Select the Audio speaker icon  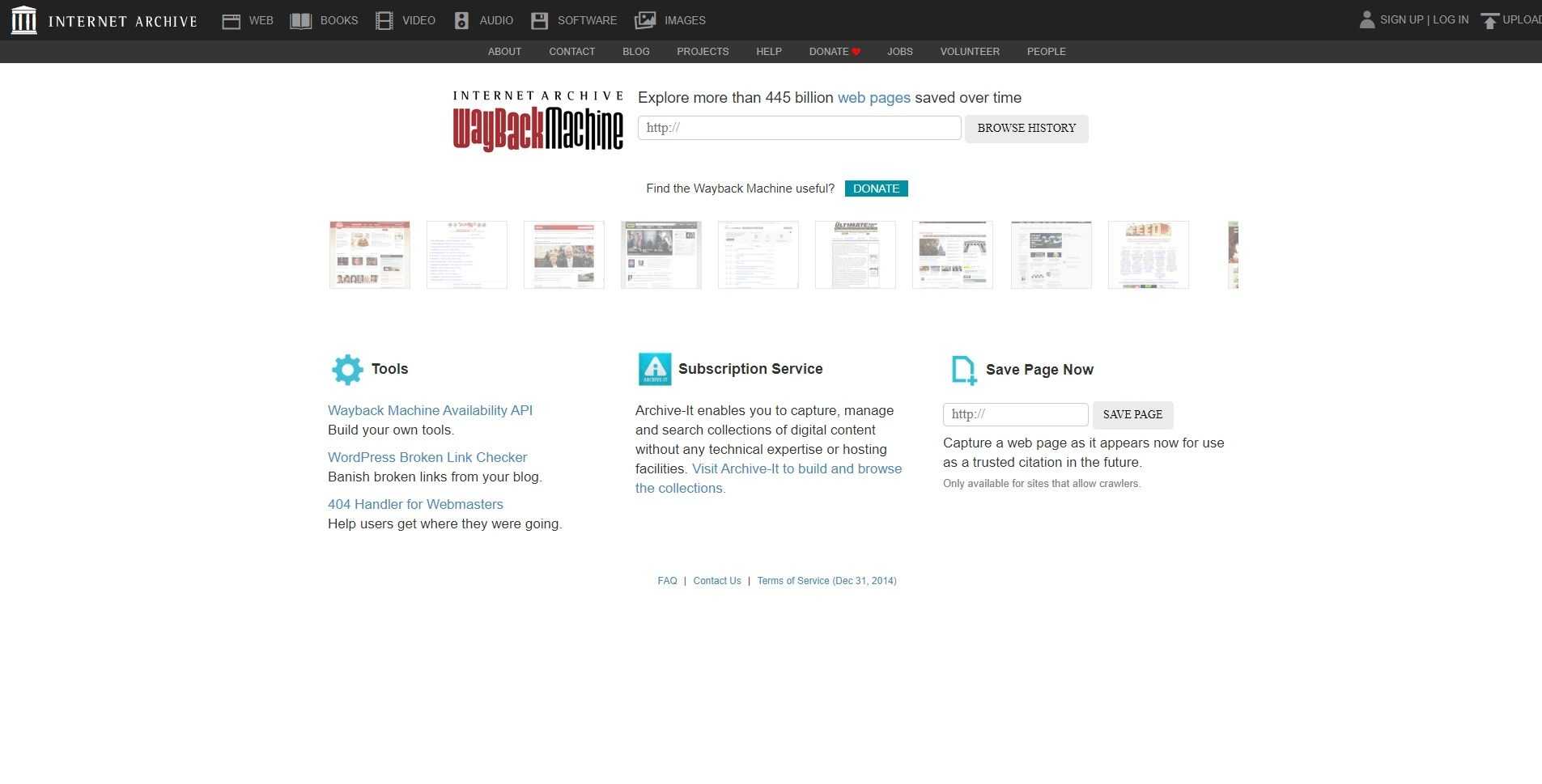tap(461, 21)
